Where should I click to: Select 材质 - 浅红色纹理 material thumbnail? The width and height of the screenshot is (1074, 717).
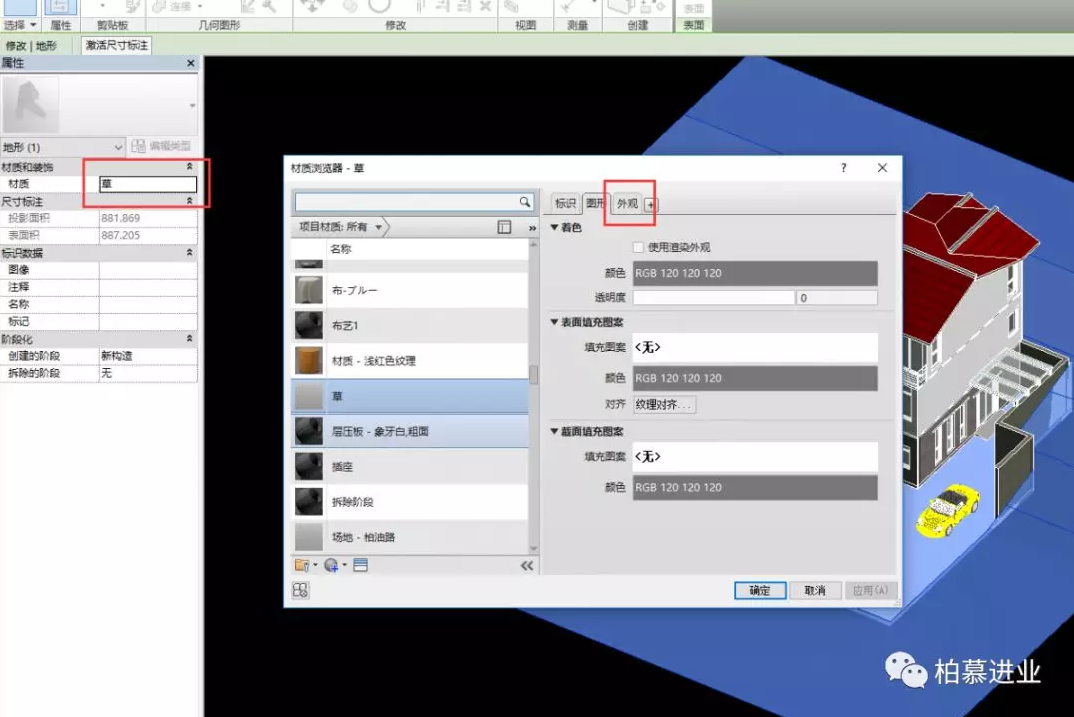tap(309, 361)
